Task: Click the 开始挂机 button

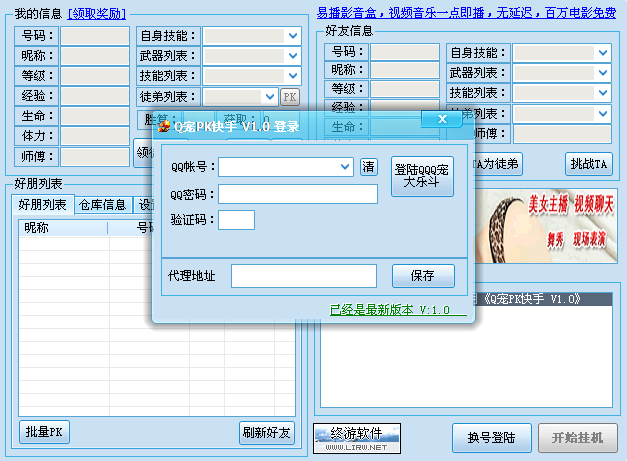Action: pyautogui.click(x=577, y=438)
